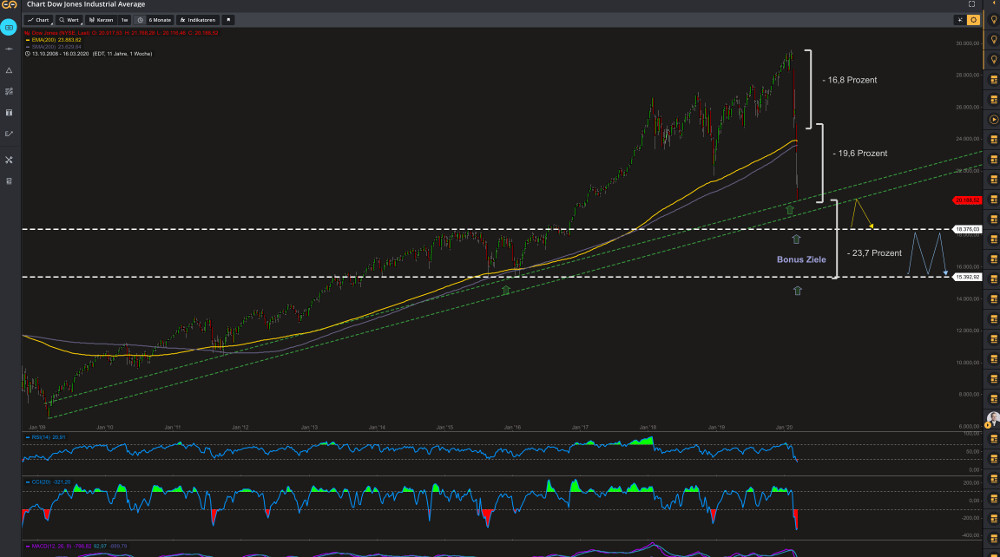
Task: Click the Dow Jones OHLC legend line
Action: (x=121, y=33)
